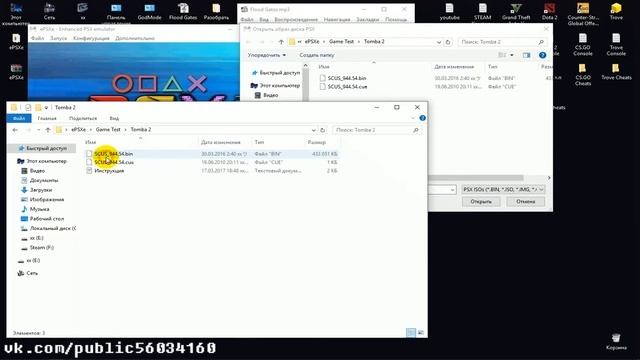Launch Grand Theft Auto desktop shortcut

516,11
